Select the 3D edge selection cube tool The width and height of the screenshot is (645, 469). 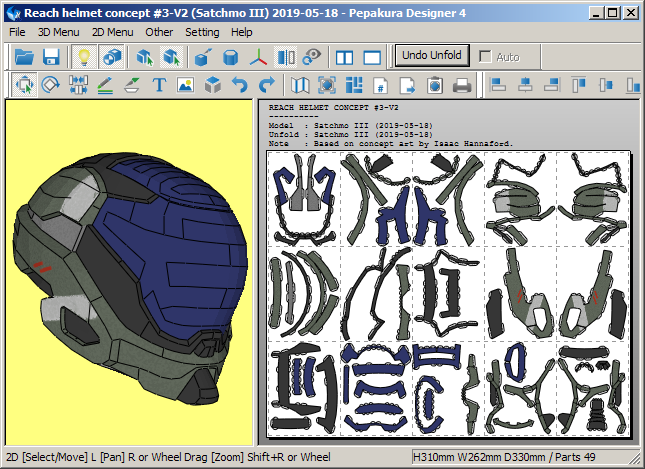click(171, 57)
